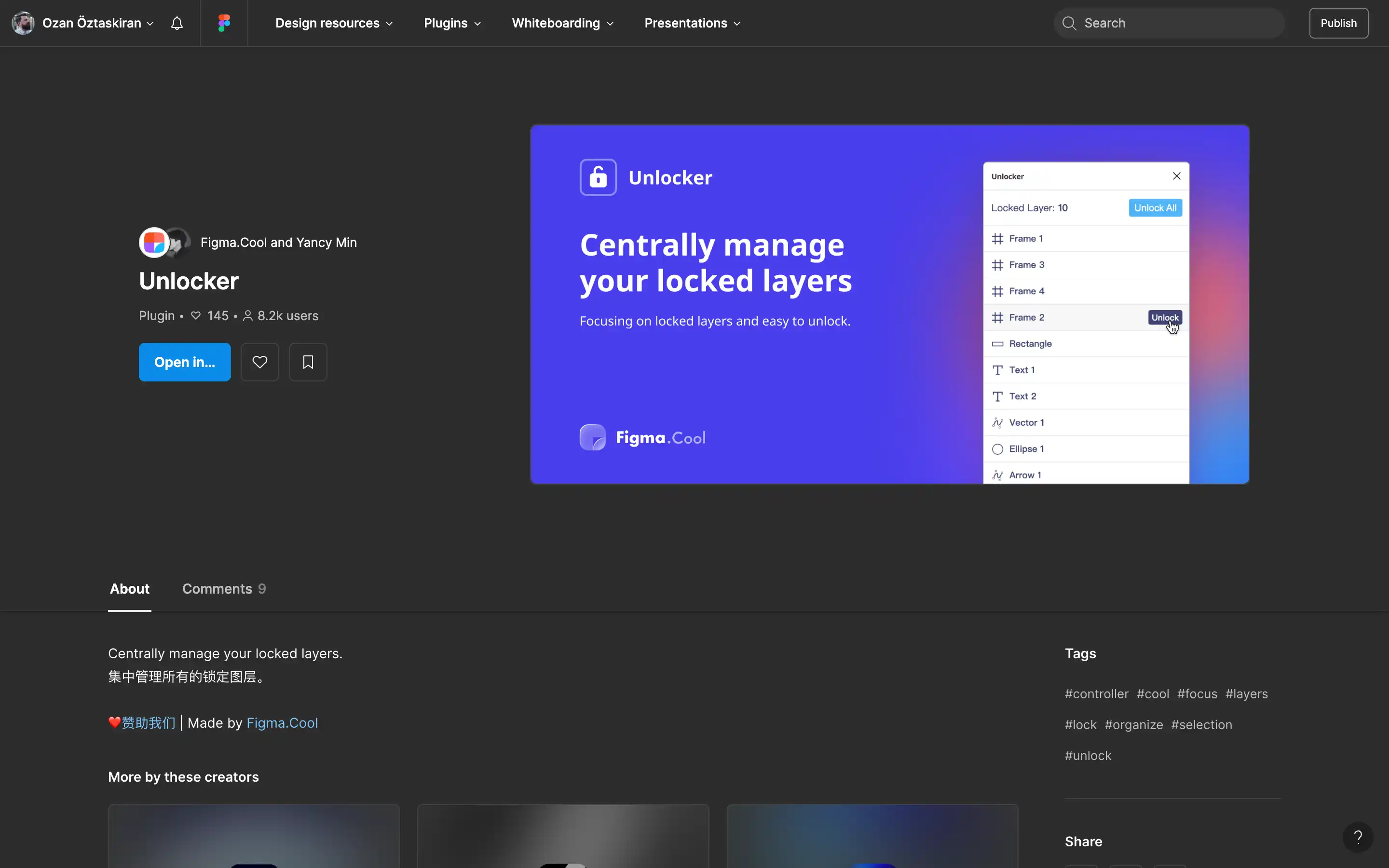
Task: Open the 赞助我们 sponsor link
Action: [148, 723]
